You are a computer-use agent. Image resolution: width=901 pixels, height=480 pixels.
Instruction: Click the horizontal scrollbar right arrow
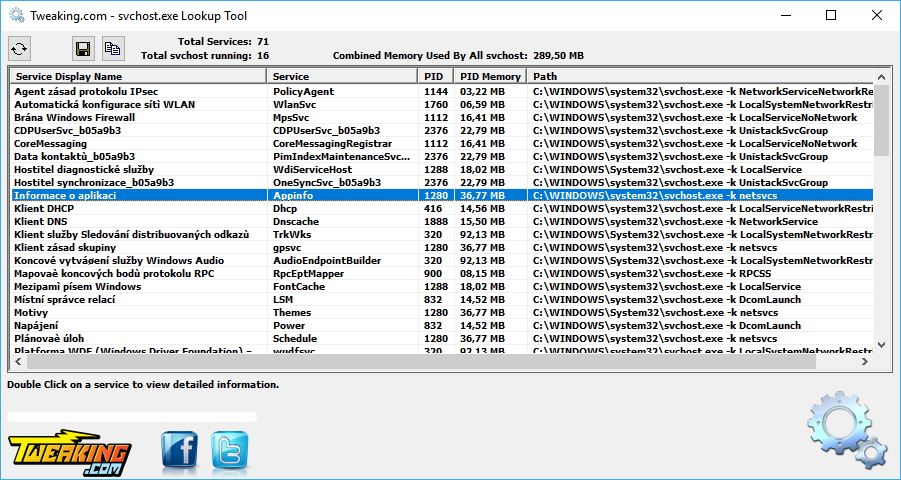pyautogui.click(x=864, y=362)
